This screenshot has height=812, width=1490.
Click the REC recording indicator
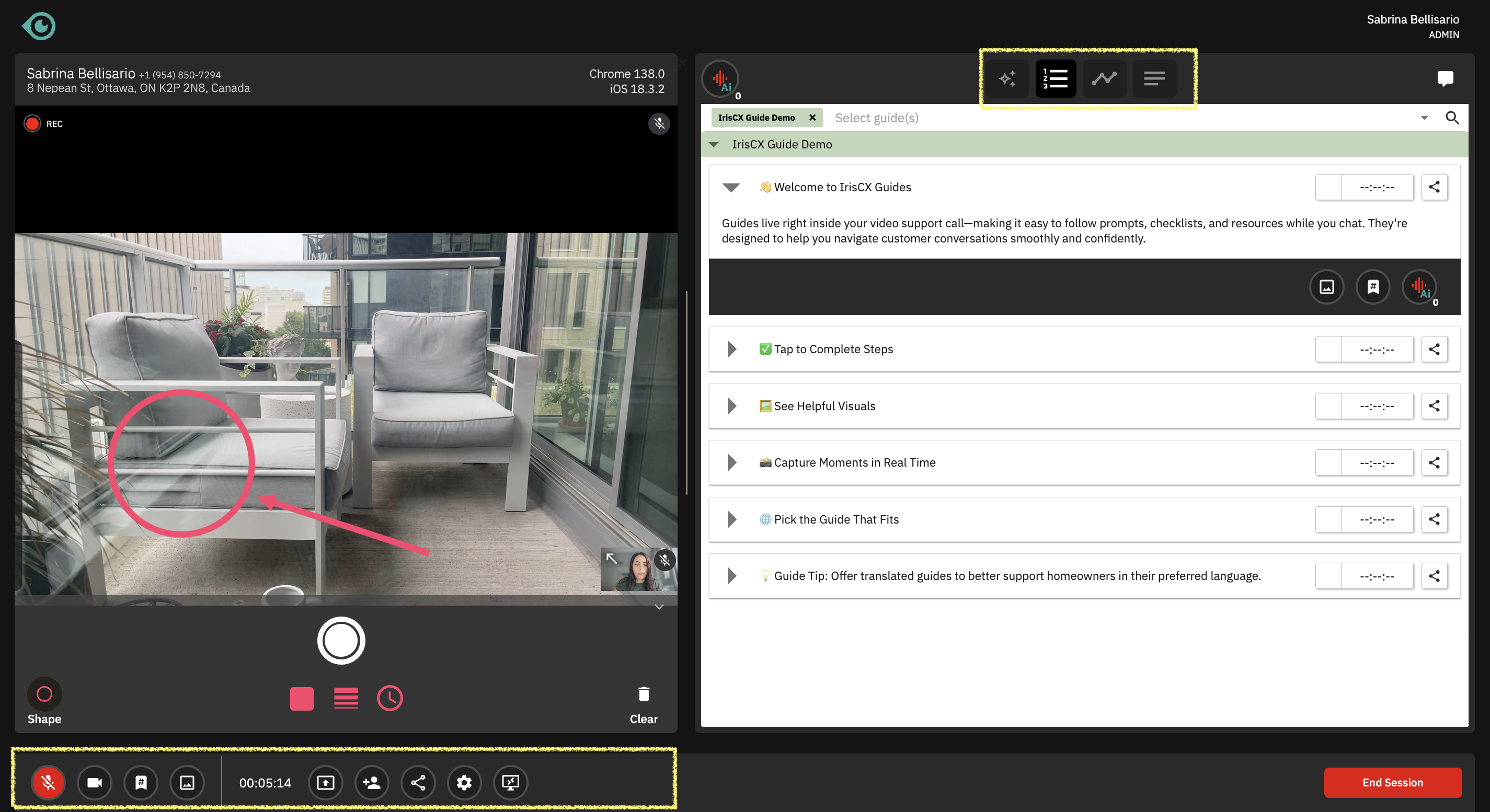pyautogui.click(x=43, y=124)
